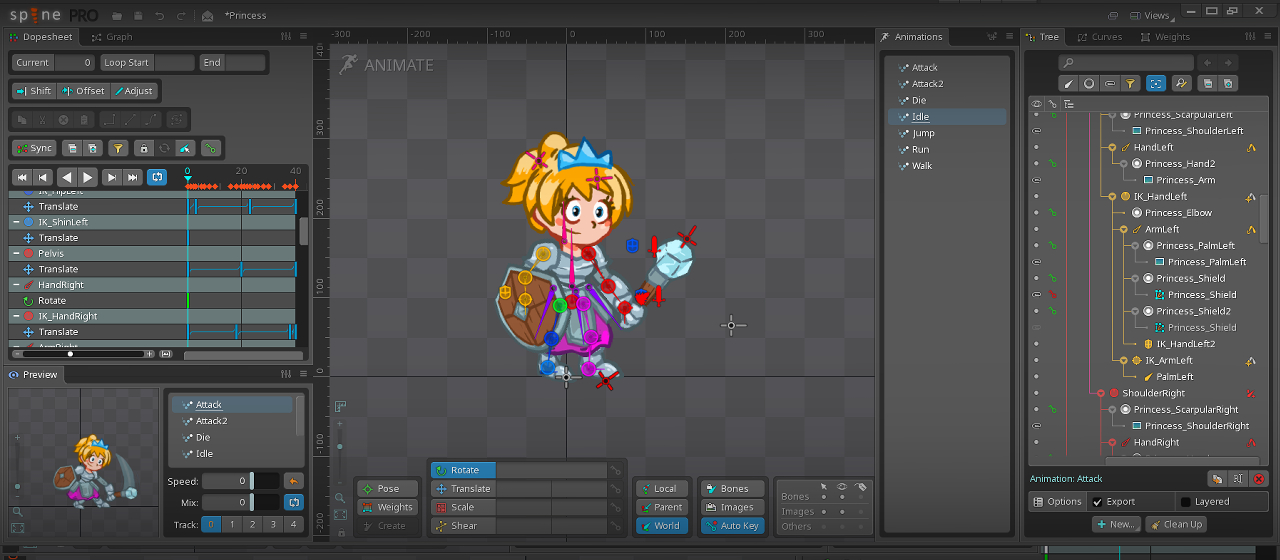
Task: Click the open project folder icon
Action: pyautogui.click(x=117, y=16)
